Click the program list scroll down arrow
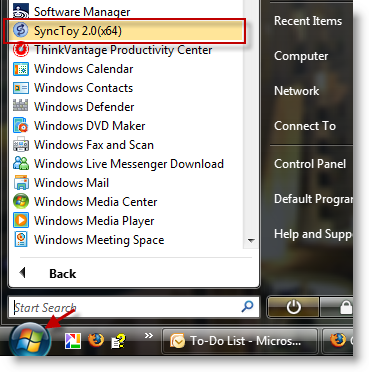369x372 pixels. [x=251, y=241]
